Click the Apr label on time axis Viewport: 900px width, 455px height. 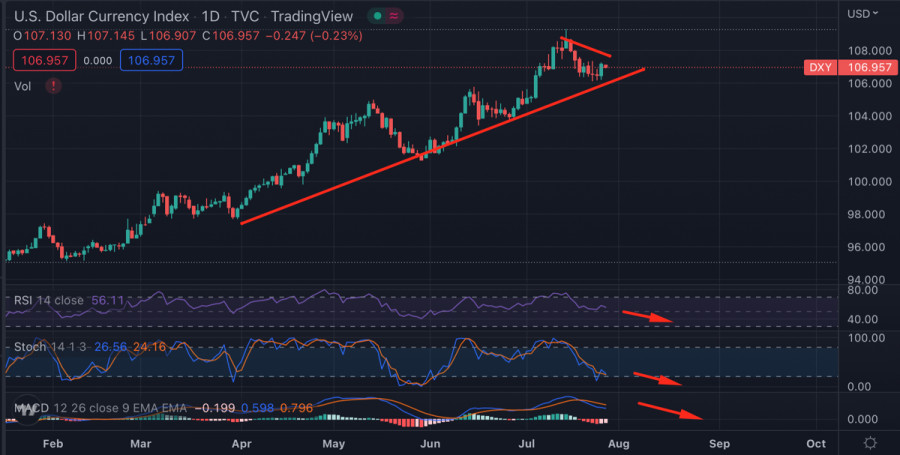[242, 444]
